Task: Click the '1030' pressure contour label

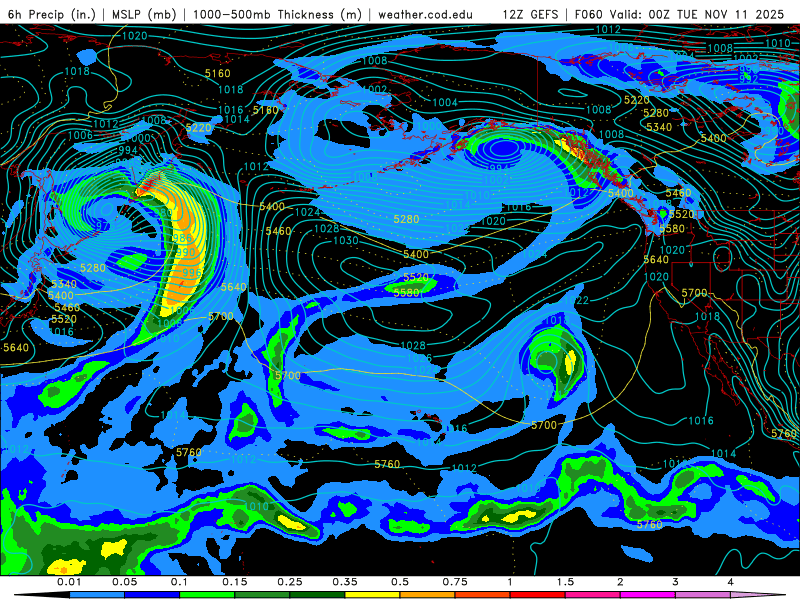Action: [345, 240]
